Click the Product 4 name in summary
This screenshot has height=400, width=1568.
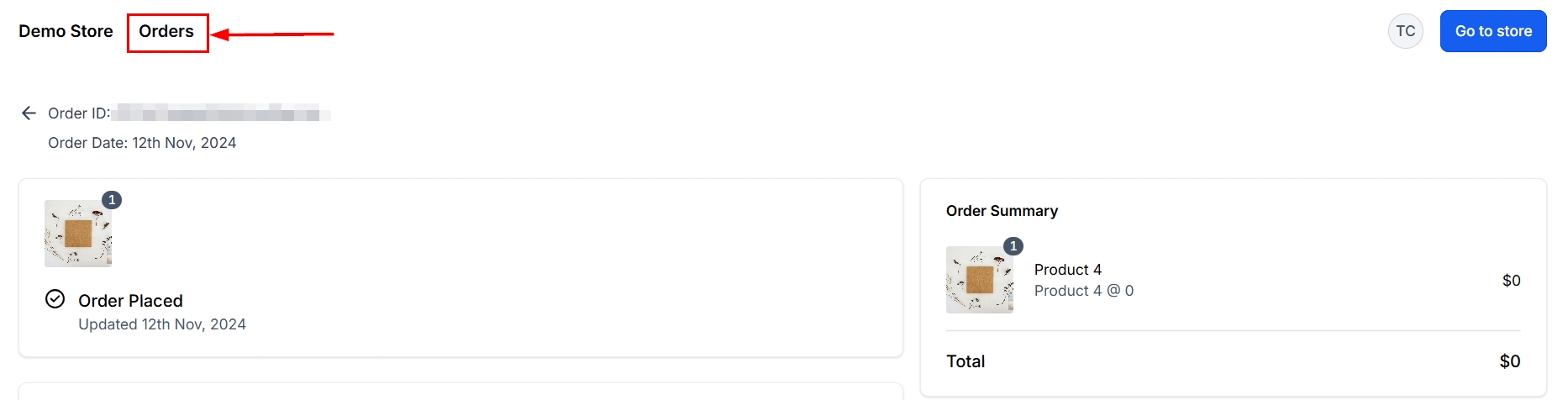pyautogui.click(x=1067, y=270)
